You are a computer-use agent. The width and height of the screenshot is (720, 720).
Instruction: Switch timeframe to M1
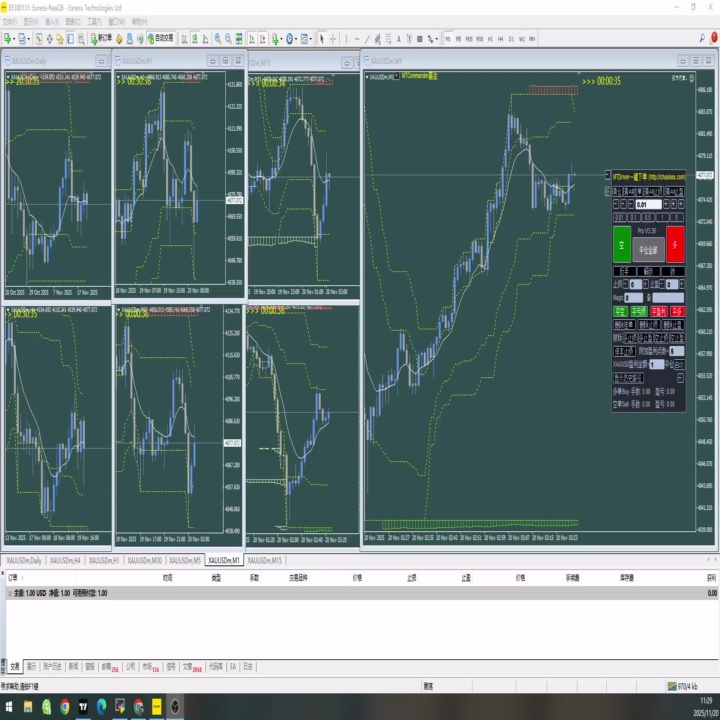(x=448, y=39)
